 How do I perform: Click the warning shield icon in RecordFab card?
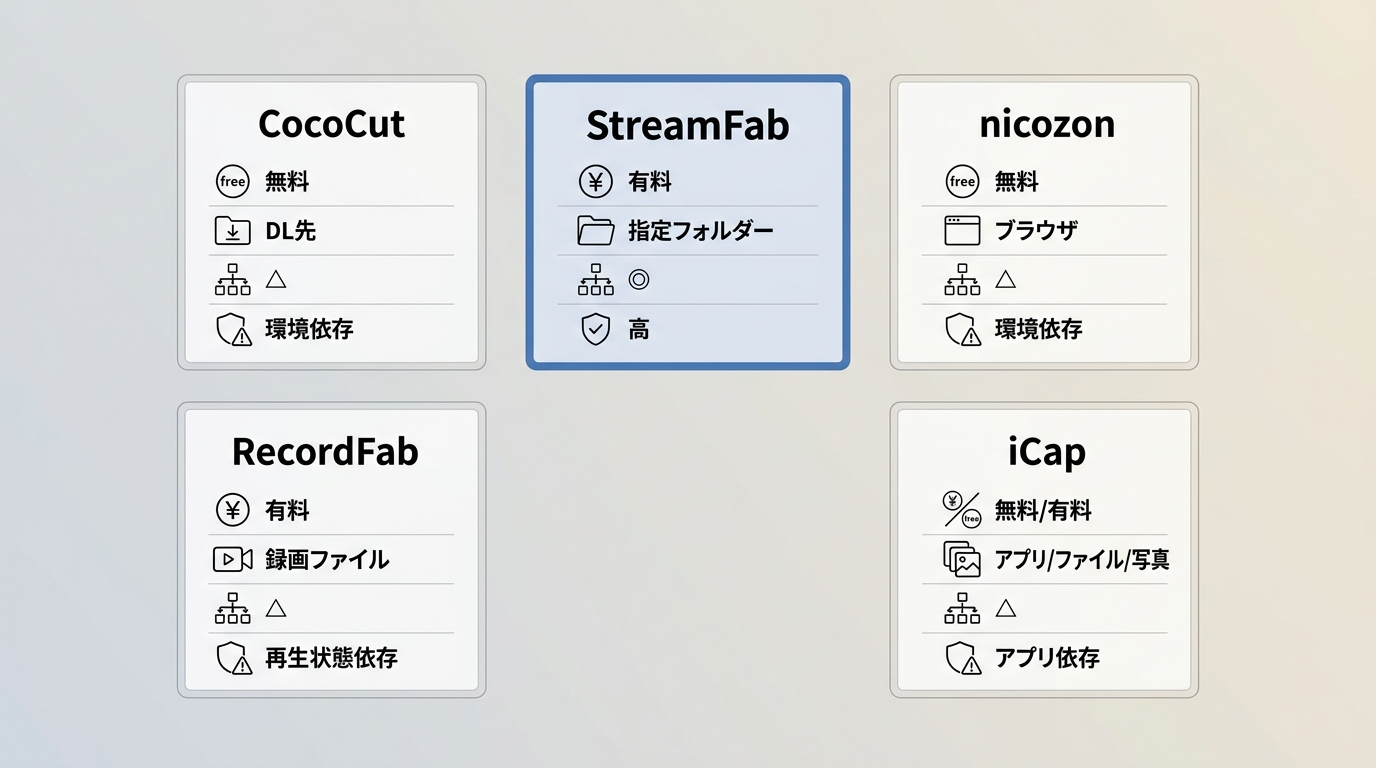point(233,658)
